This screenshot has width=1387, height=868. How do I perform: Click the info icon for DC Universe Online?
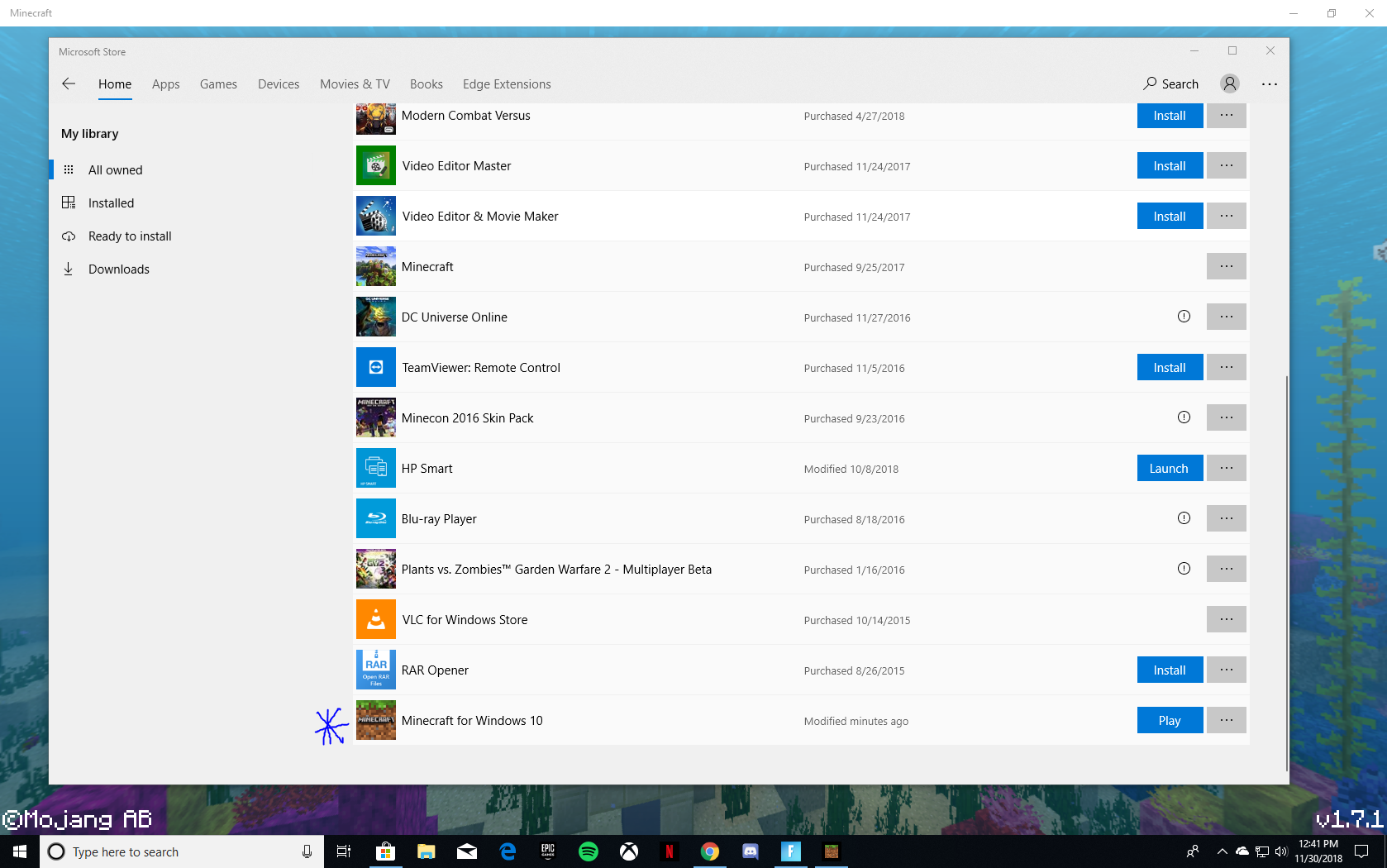[1184, 317]
